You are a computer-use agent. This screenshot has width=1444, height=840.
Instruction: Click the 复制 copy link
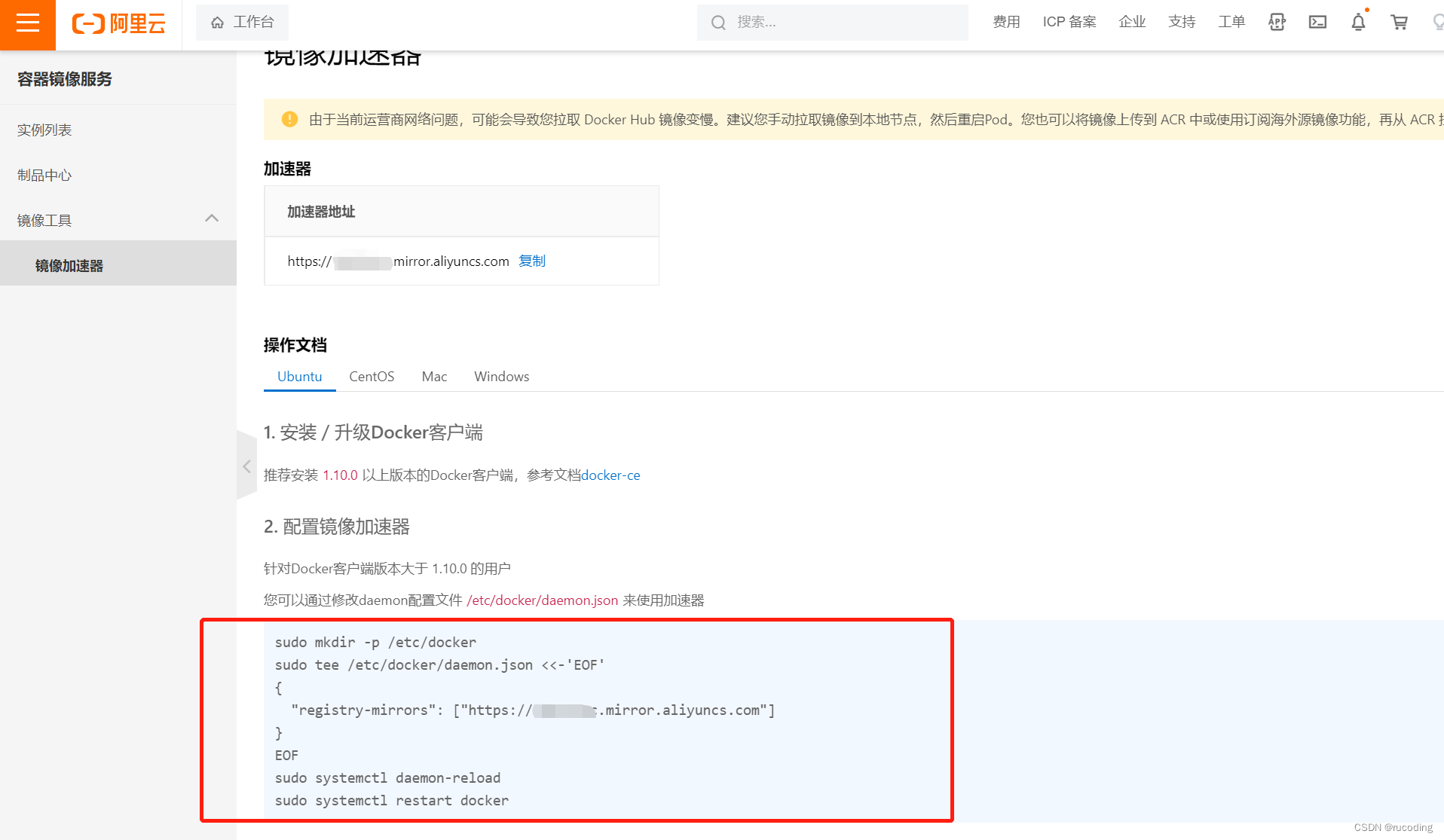[x=532, y=261]
